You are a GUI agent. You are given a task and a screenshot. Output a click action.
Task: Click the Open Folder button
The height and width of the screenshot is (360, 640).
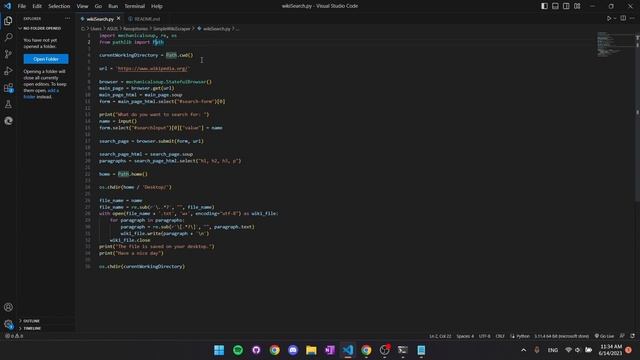pyautogui.click(x=46, y=59)
